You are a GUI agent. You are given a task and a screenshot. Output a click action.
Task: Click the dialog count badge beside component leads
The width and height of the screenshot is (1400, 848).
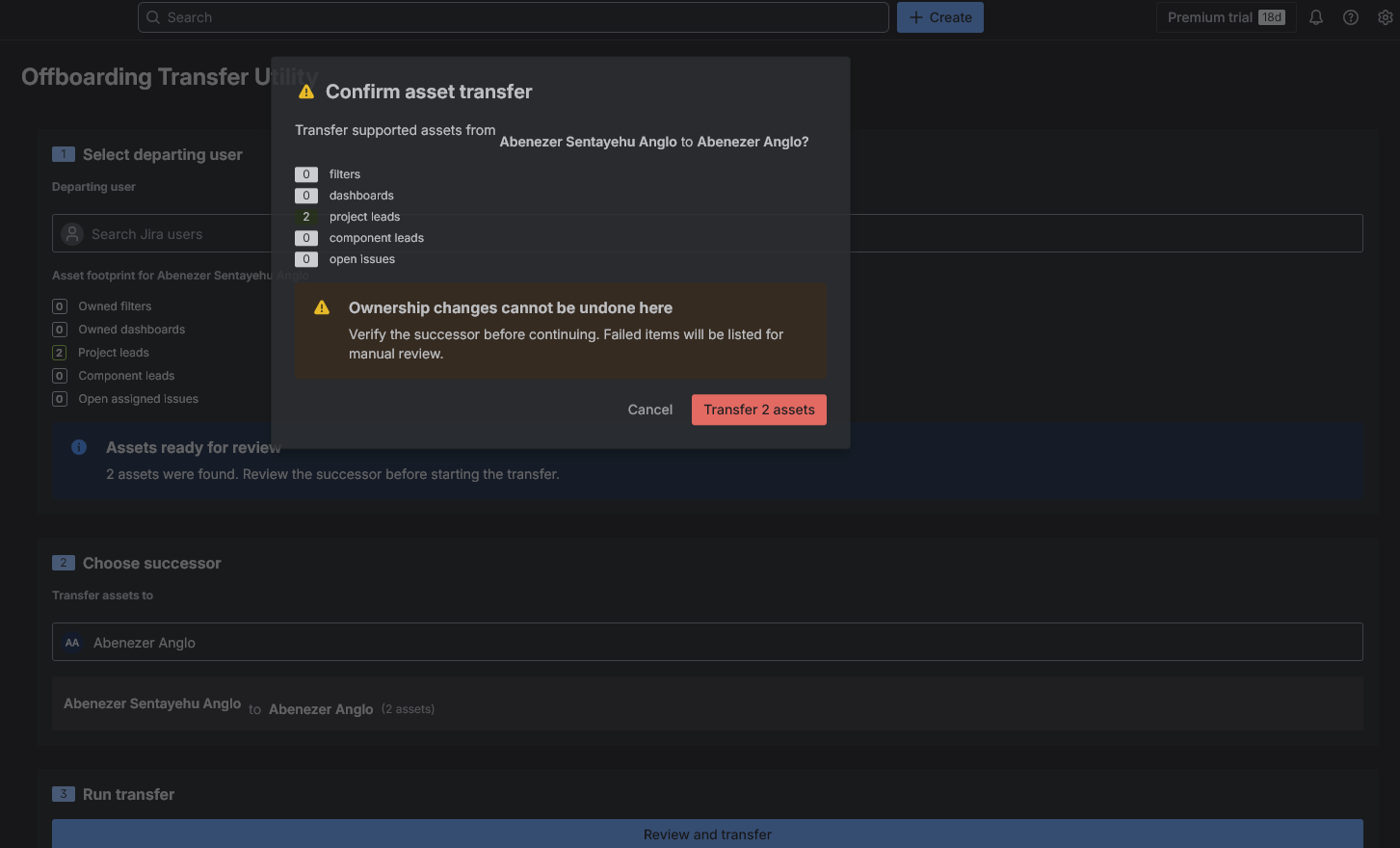(x=306, y=238)
